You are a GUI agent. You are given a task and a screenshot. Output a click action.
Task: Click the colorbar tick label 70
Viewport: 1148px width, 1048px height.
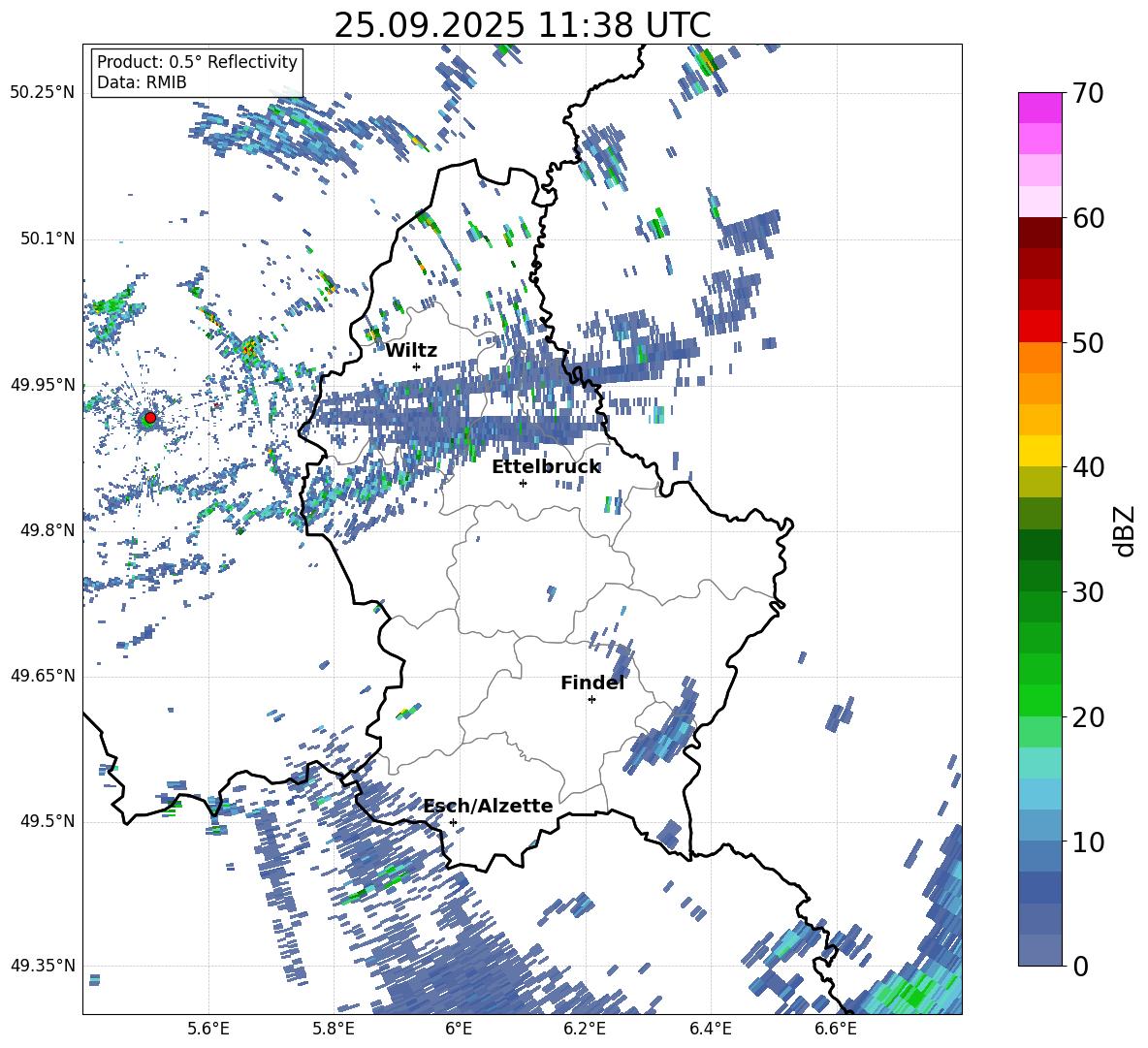click(1088, 94)
